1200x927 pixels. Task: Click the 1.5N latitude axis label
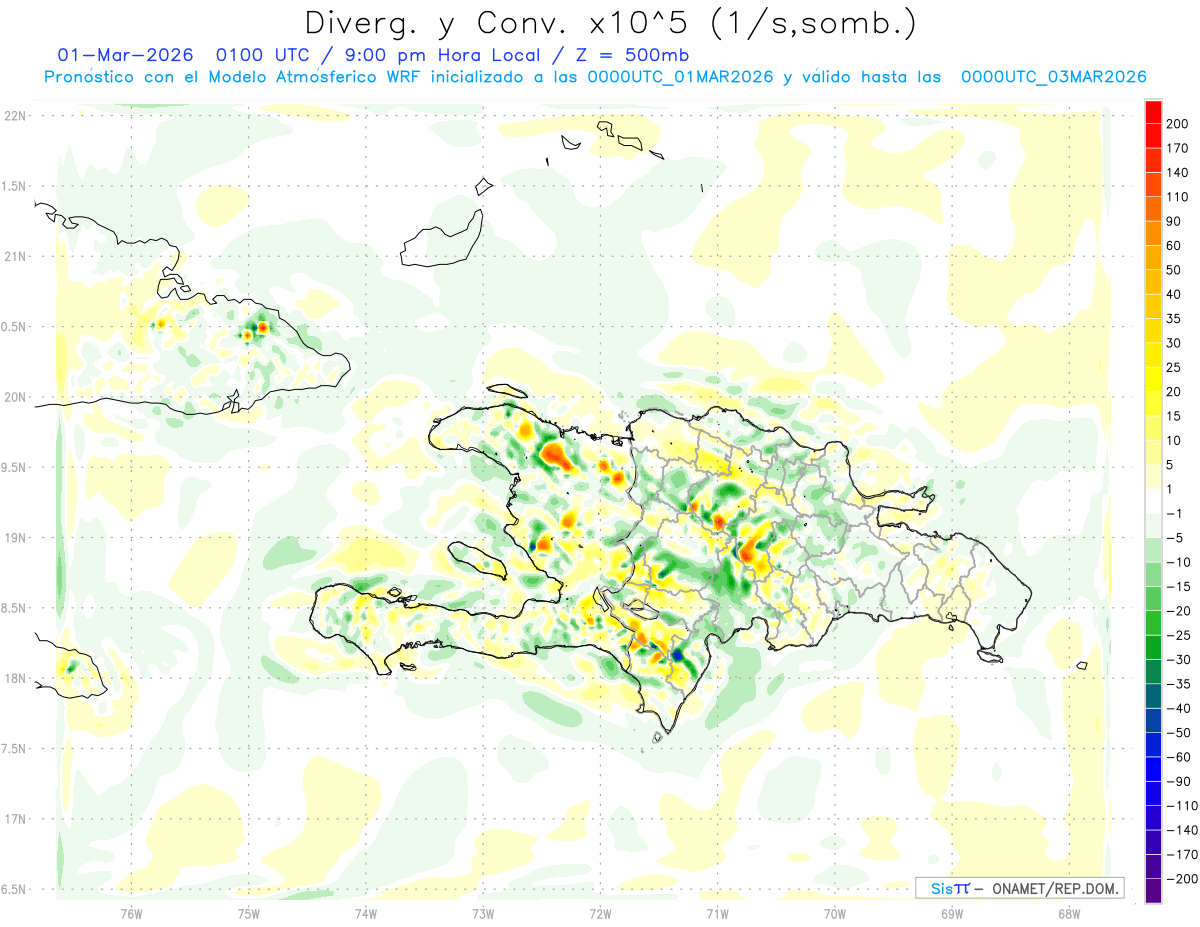(x=15, y=186)
